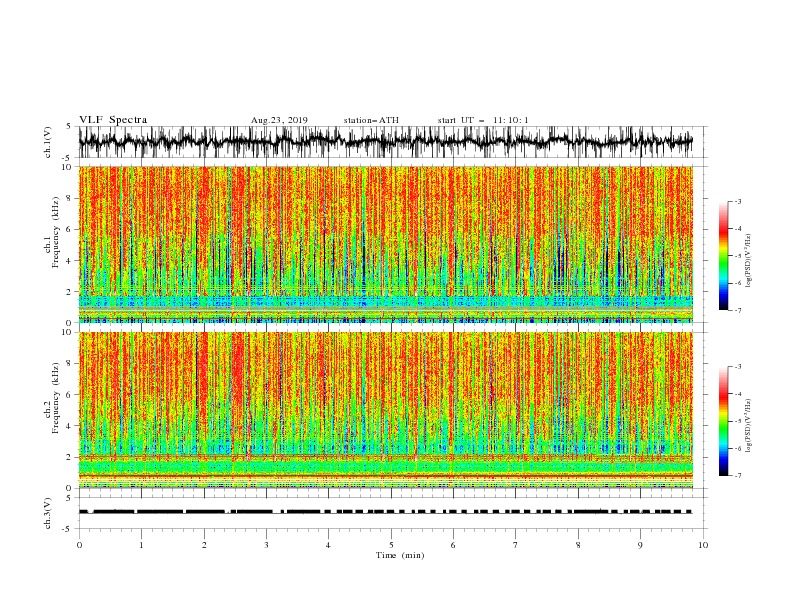
Task: Click the "3" tick on time axis
Action: pos(266,545)
